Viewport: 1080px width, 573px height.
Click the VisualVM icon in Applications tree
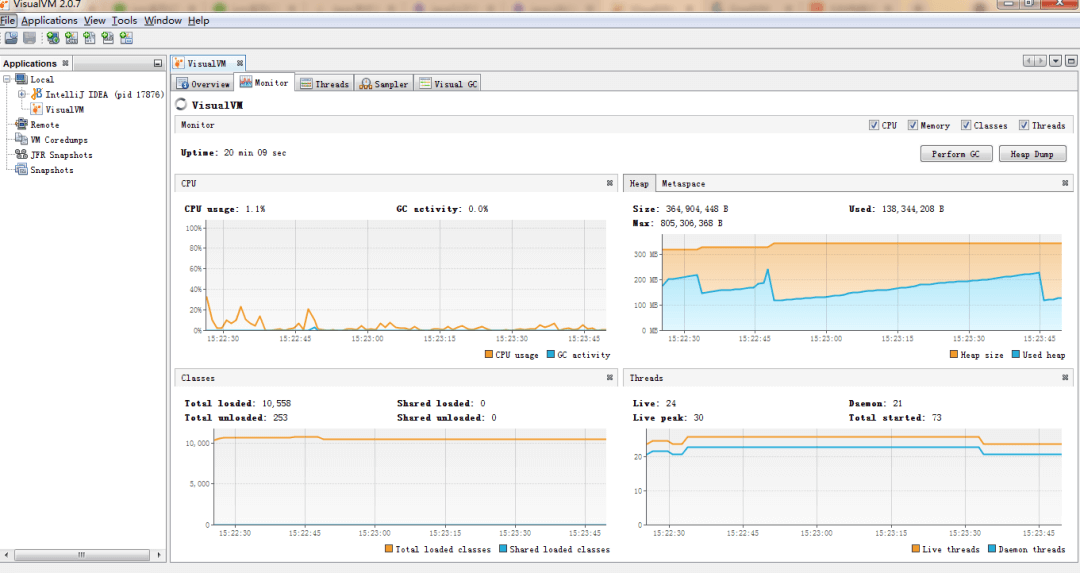tap(37, 109)
